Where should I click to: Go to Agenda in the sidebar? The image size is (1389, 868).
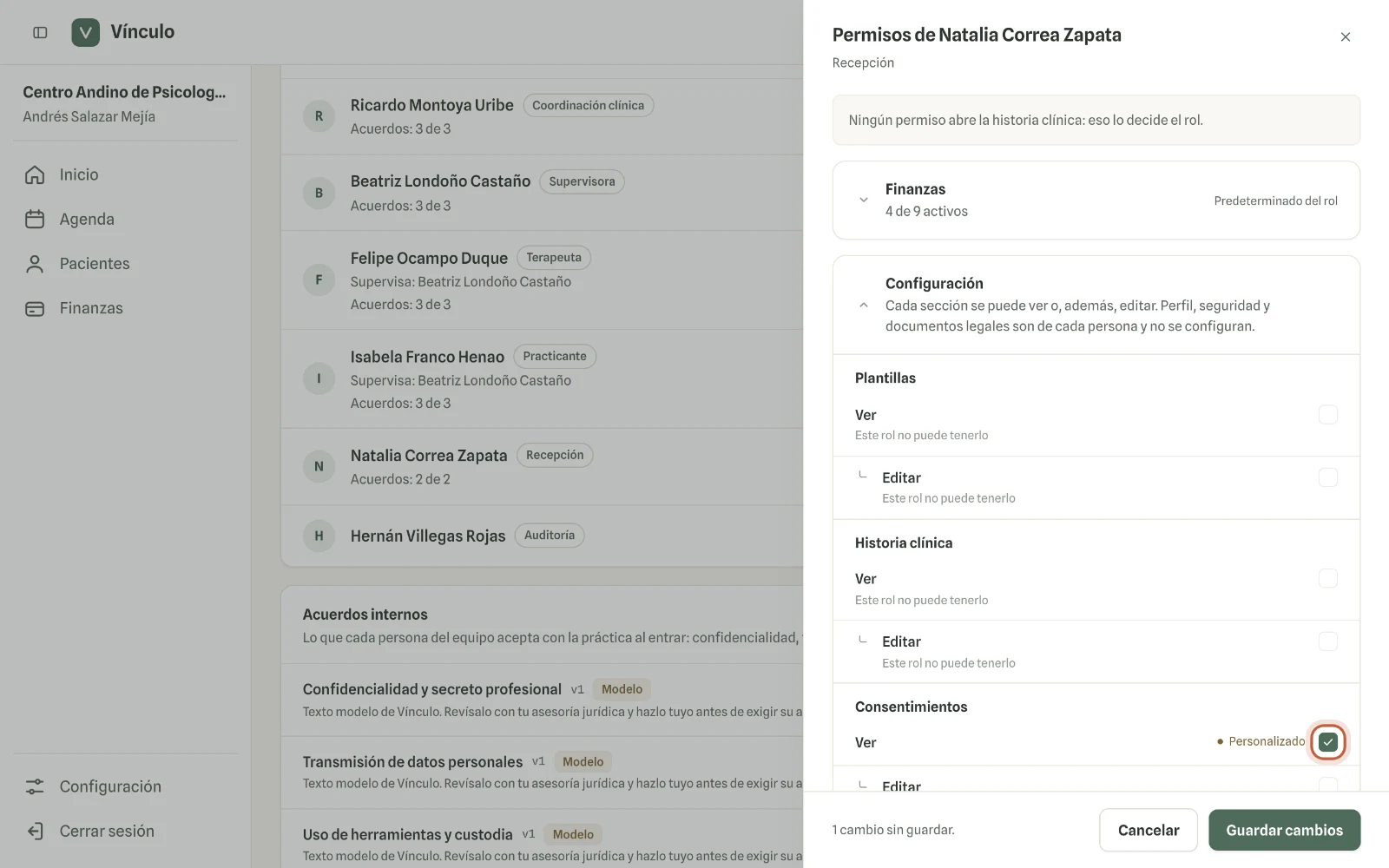click(x=125, y=219)
